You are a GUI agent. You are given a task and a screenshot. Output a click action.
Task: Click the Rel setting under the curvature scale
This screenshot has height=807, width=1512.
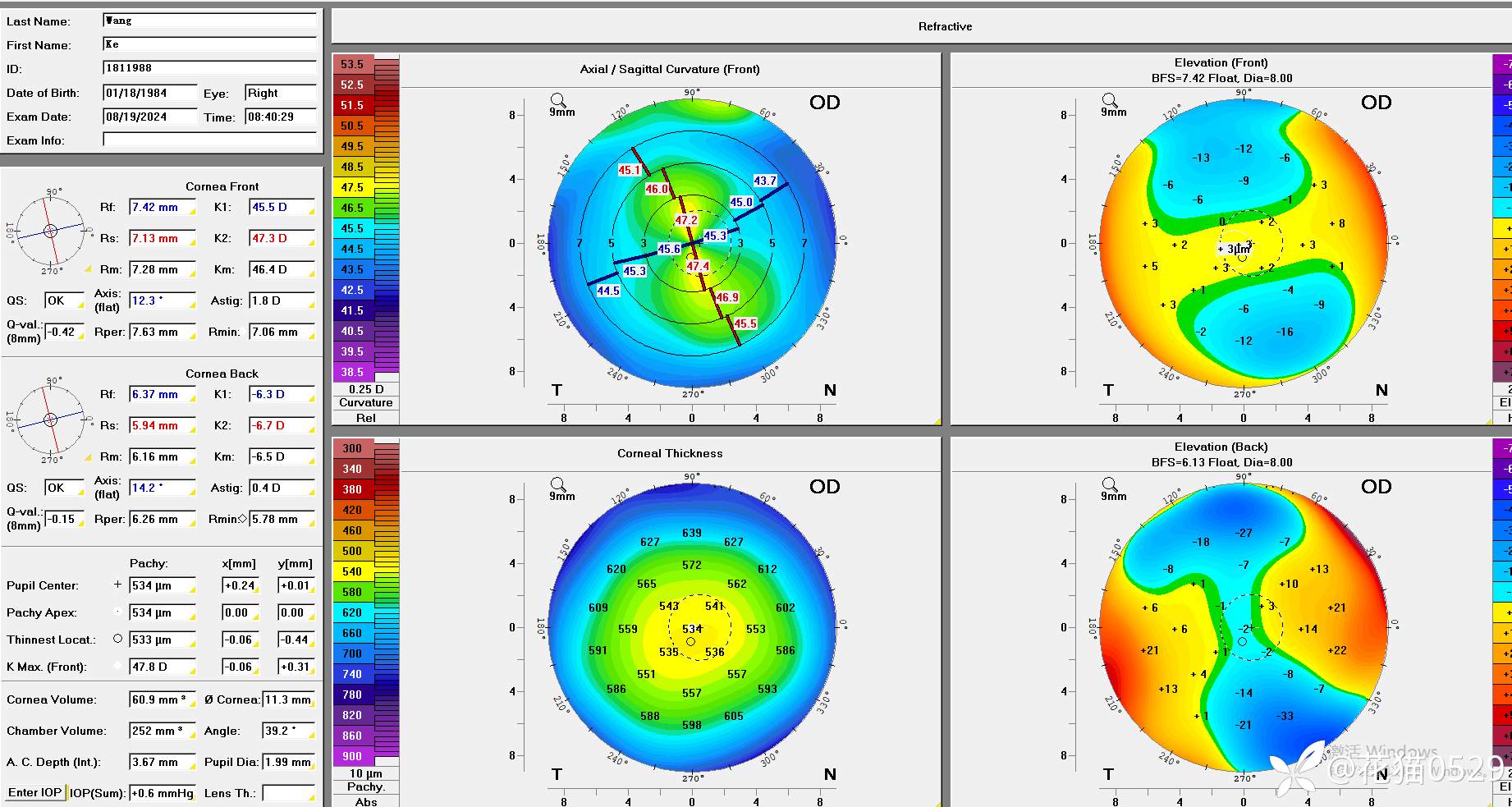[x=365, y=418]
